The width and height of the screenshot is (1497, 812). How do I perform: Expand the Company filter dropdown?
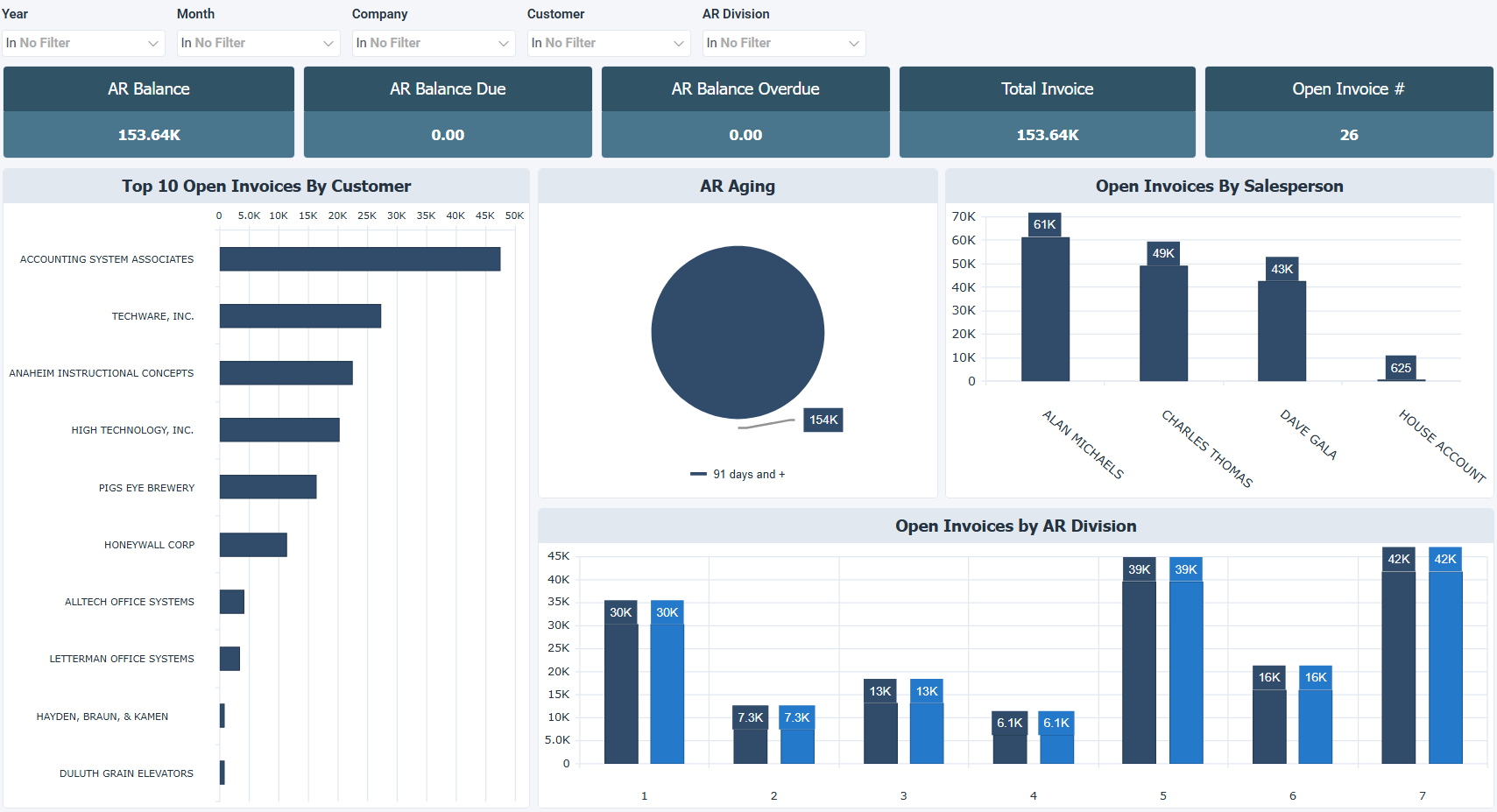click(434, 43)
